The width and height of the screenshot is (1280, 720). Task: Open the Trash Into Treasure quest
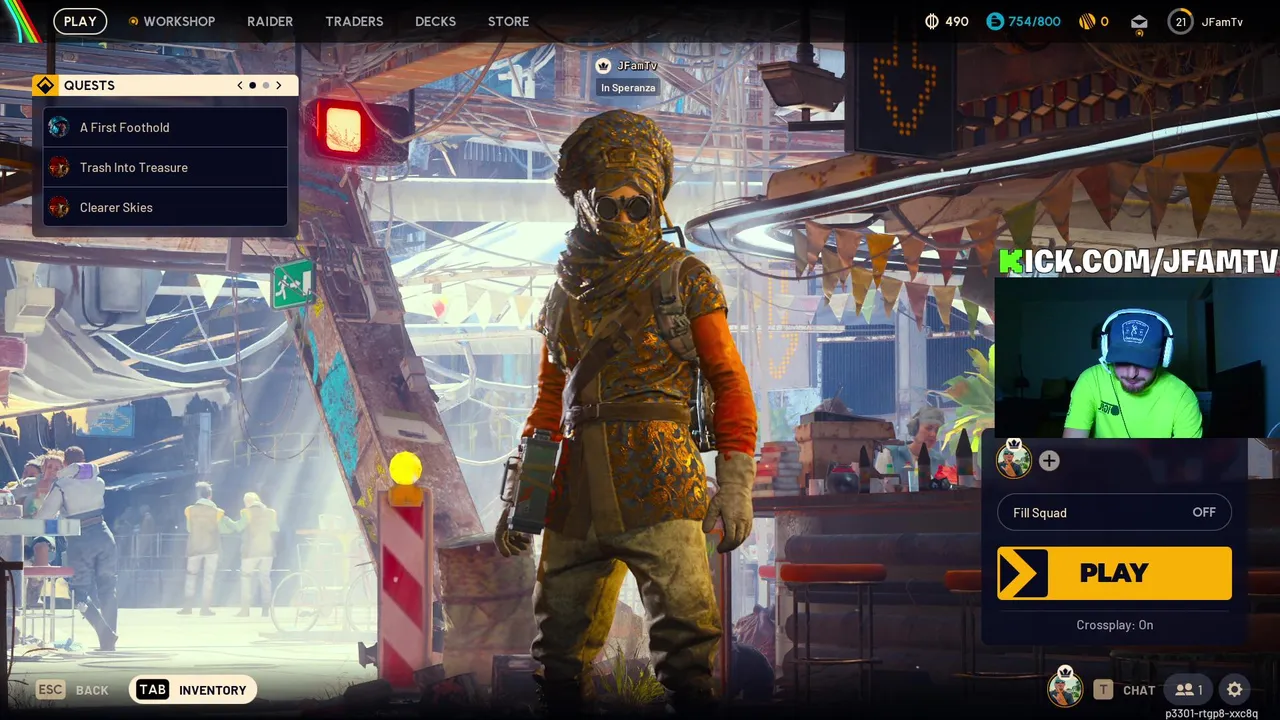(166, 167)
